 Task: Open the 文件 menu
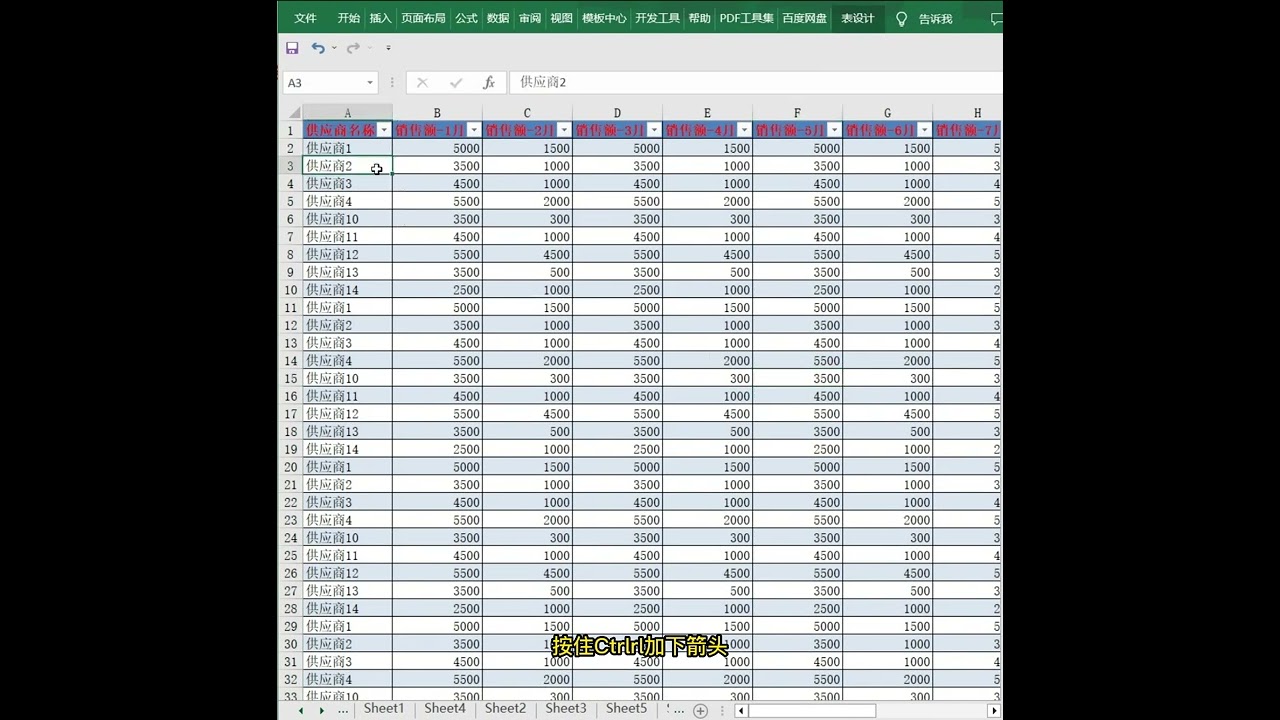(x=305, y=18)
